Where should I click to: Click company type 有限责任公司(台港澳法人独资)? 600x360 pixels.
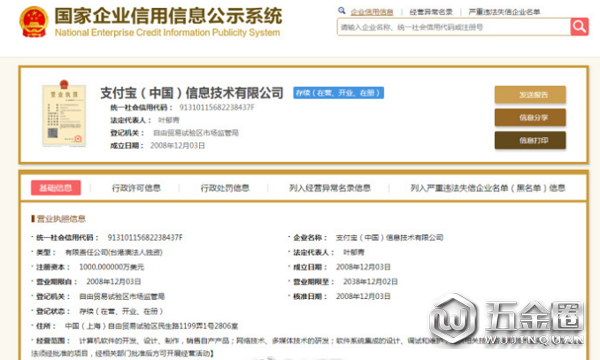tap(114, 252)
